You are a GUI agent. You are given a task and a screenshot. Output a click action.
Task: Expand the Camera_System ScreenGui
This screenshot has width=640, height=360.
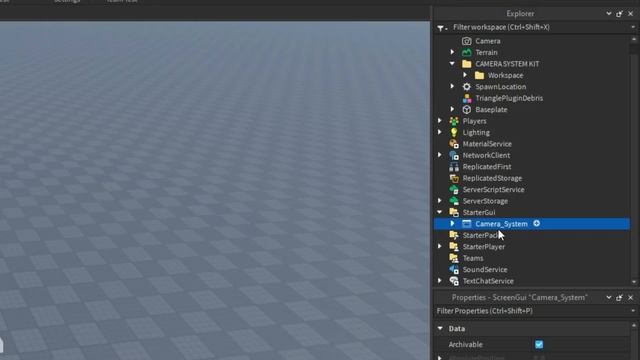click(x=452, y=223)
